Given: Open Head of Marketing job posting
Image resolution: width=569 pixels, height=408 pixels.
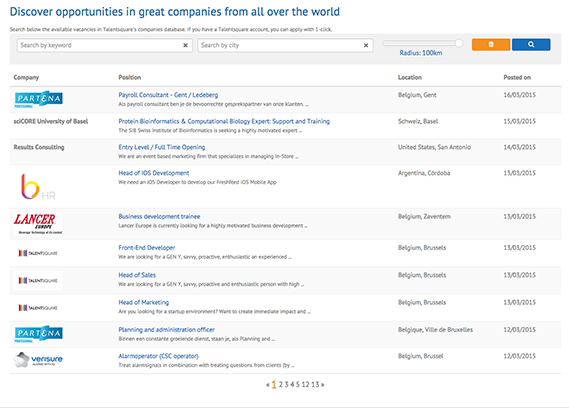Looking at the screenshot, I should click(x=143, y=302).
